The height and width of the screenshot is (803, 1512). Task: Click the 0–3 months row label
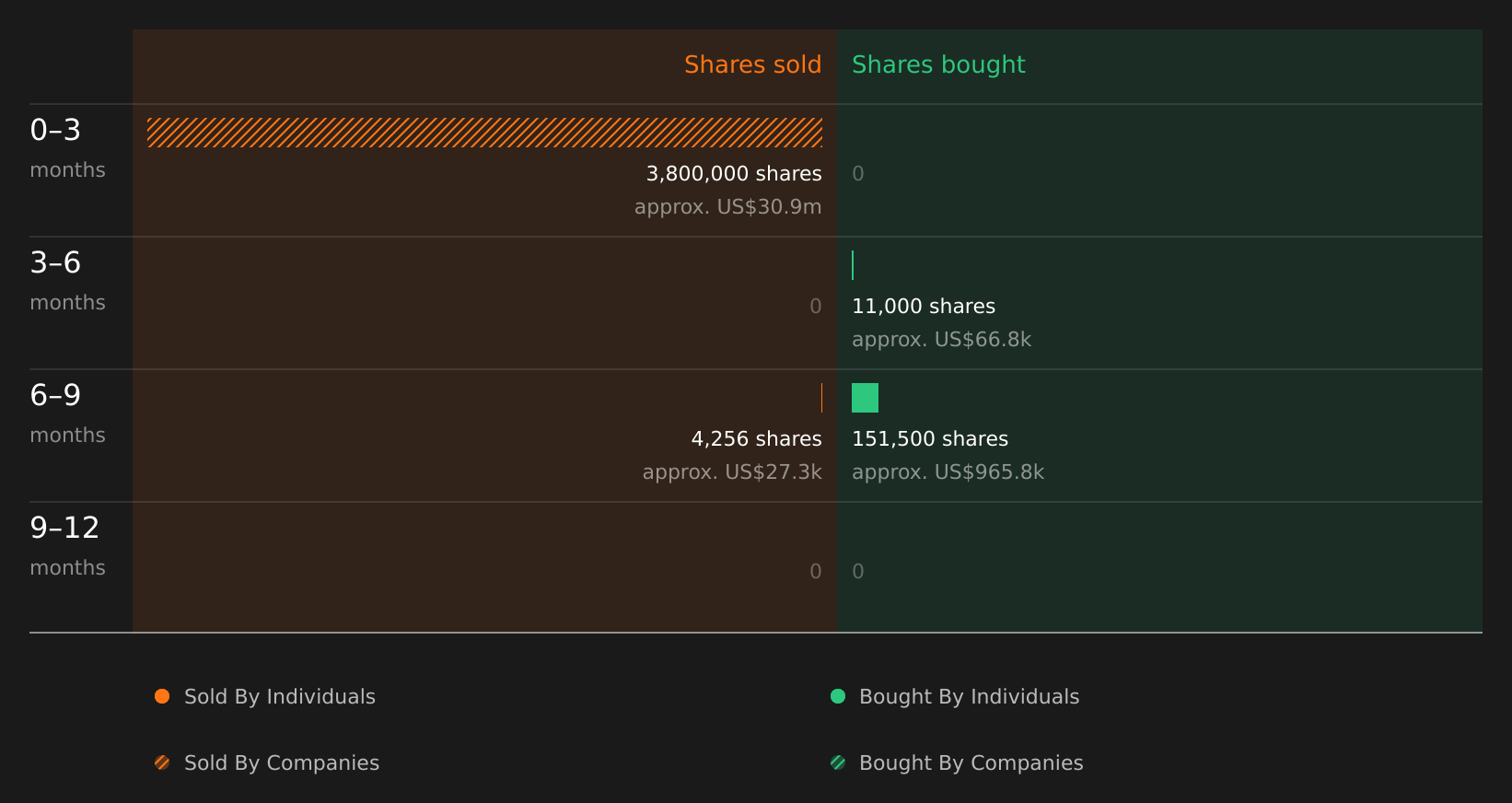pyautogui.click(x=67, y=148)
